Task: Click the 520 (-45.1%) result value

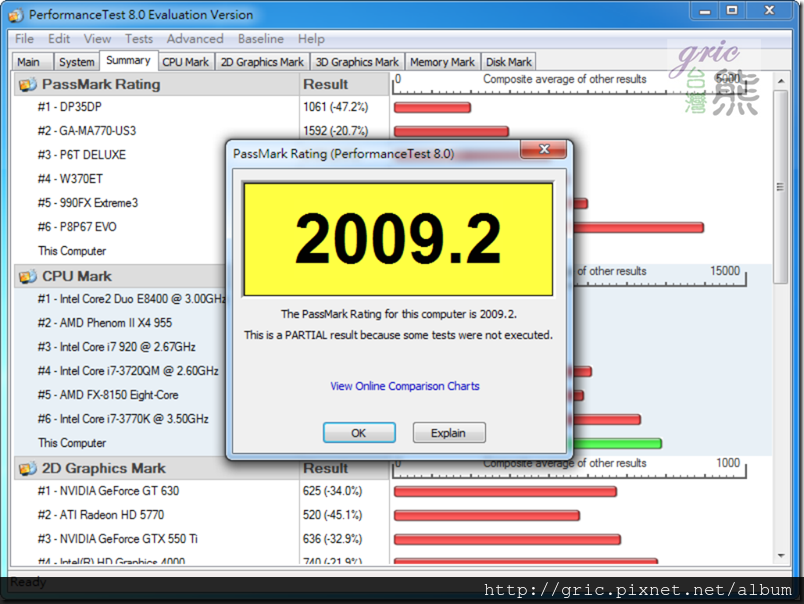Action: pyautogui.click(x=332, y=515)
